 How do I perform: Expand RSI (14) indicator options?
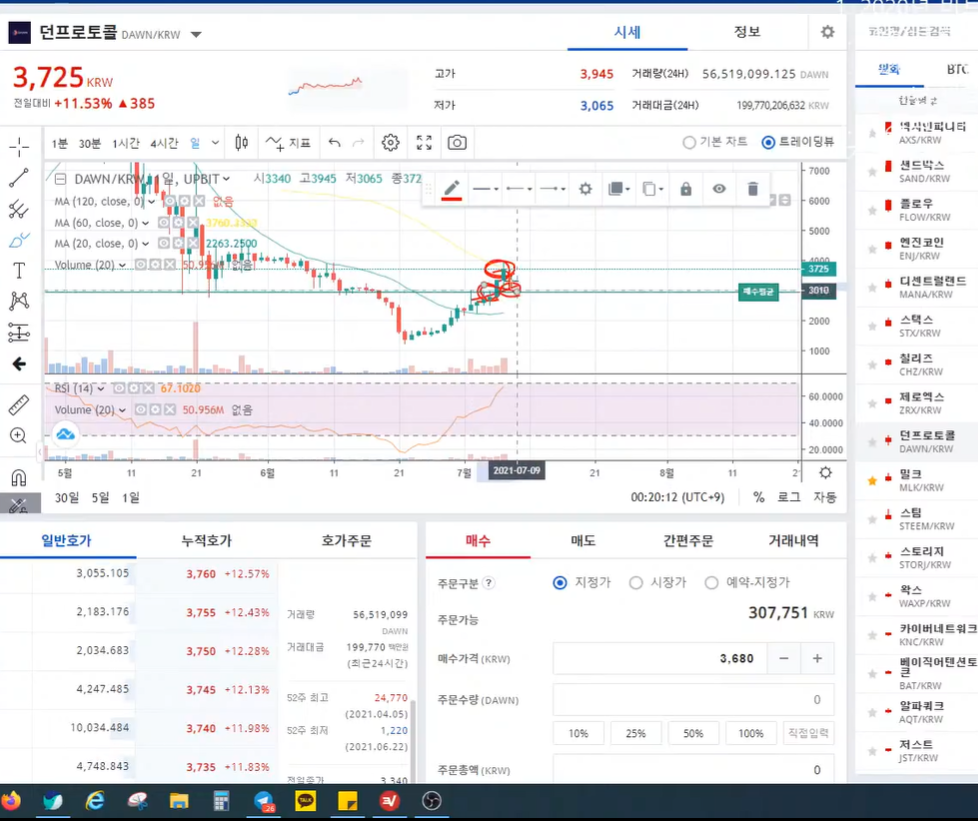pos(100,389)
